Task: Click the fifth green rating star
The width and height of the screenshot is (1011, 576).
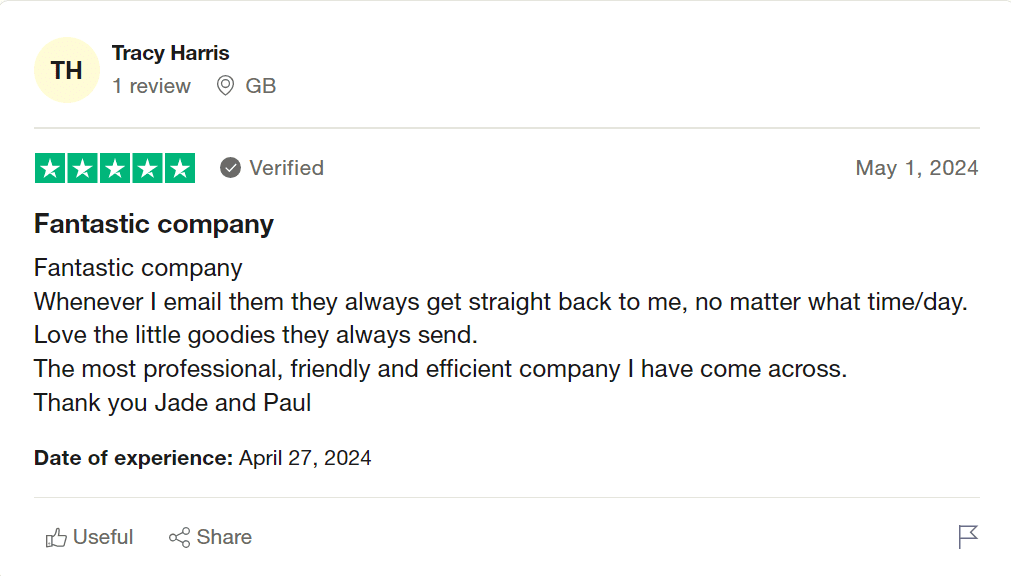Action: [x=180, y=168]
